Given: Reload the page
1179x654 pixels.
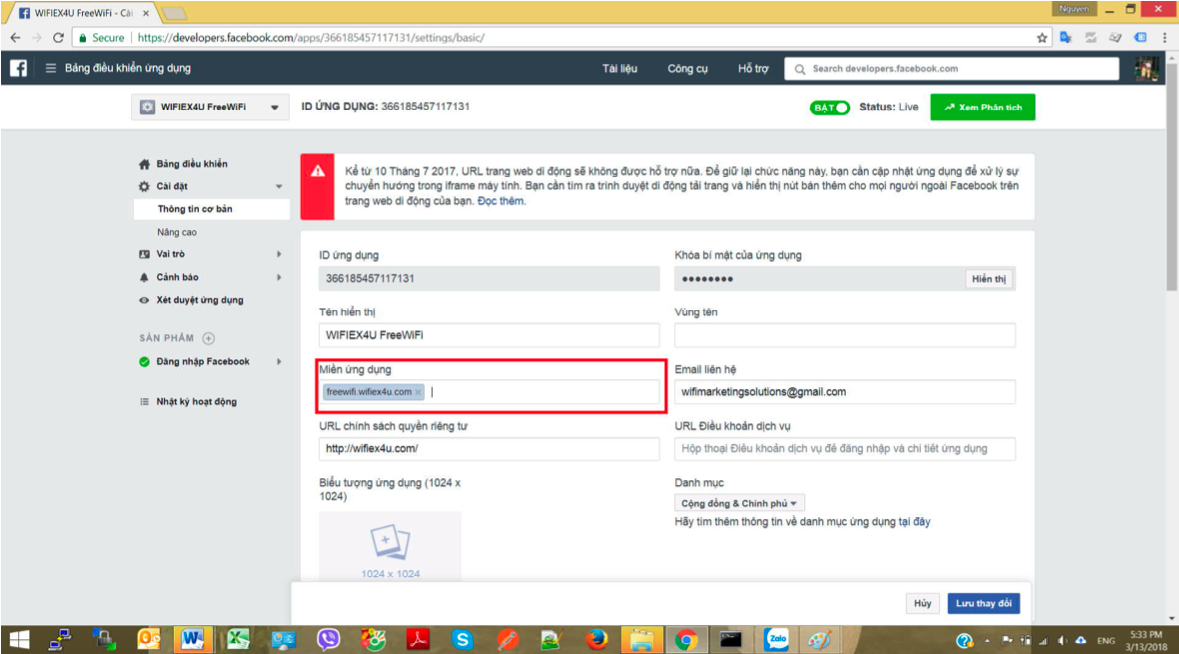Looking at the screenshot, I should tap(59, 38).
